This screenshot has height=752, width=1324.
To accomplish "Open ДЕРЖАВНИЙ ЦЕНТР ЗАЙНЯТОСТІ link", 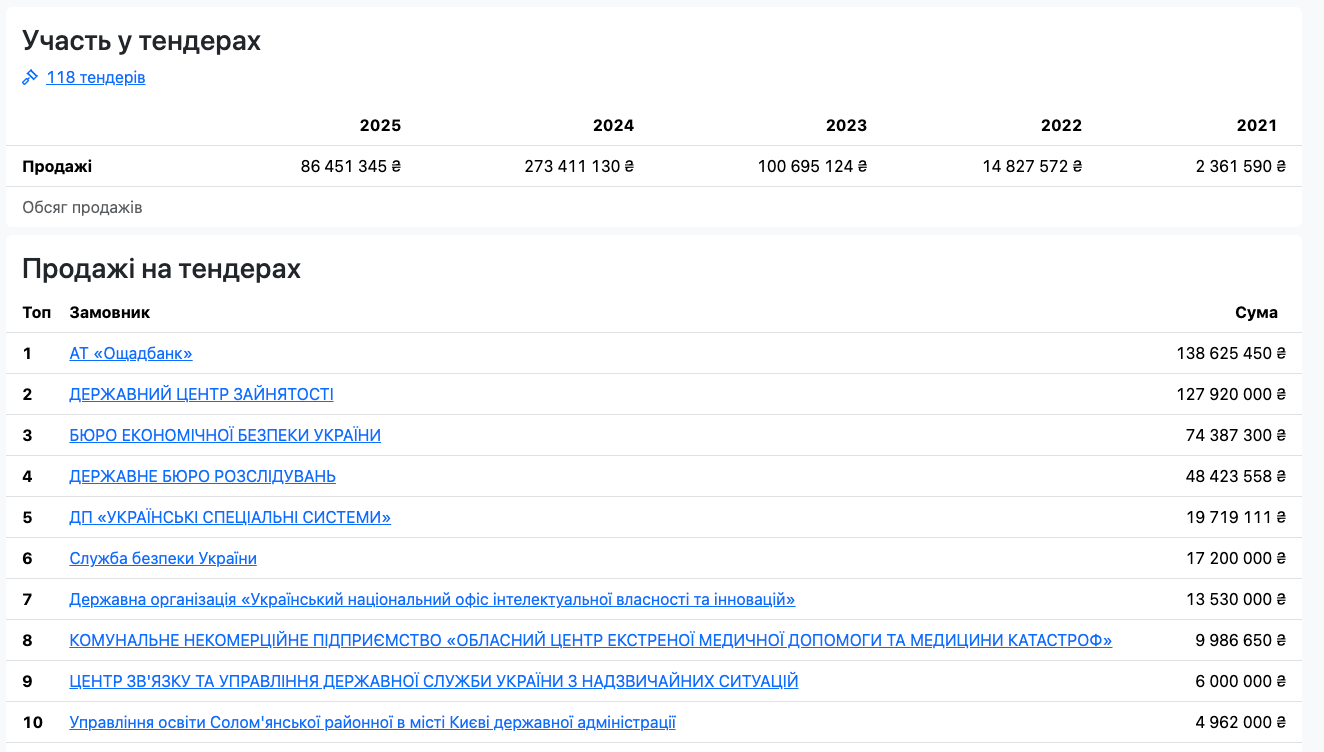I will [201, 394].
